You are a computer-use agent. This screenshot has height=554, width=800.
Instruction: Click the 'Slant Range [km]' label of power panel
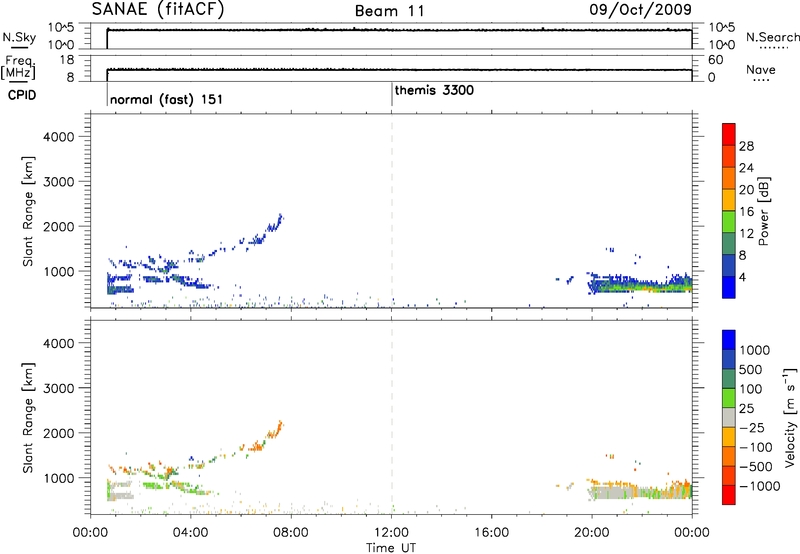[28, 211]
